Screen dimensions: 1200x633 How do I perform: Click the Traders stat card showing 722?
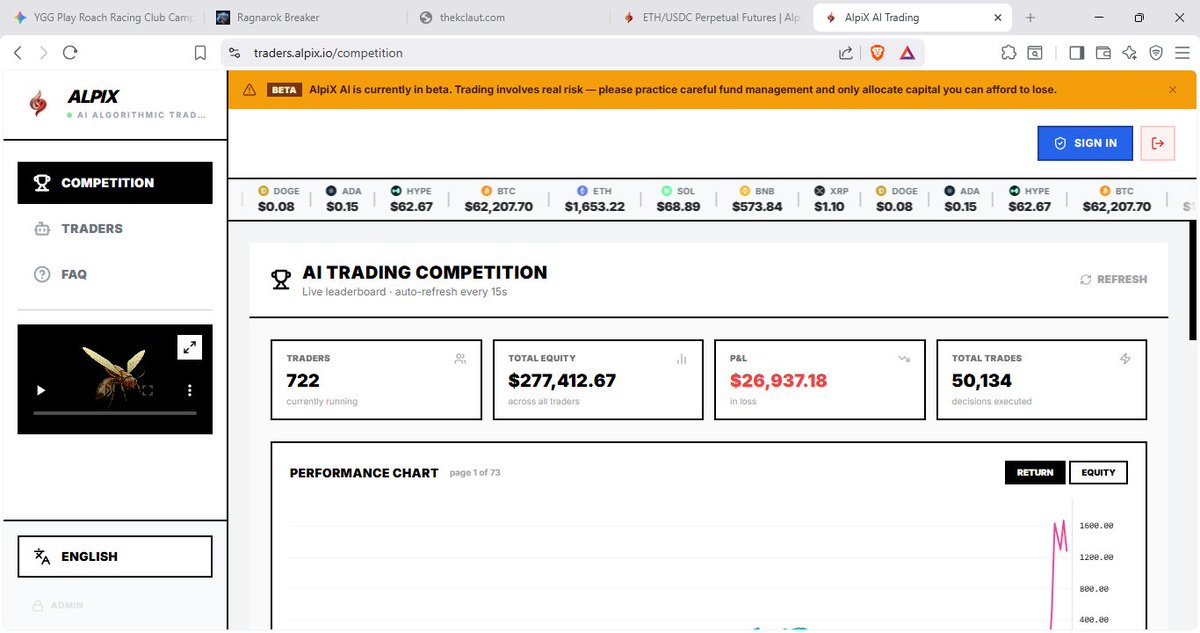tap(376, 380)
